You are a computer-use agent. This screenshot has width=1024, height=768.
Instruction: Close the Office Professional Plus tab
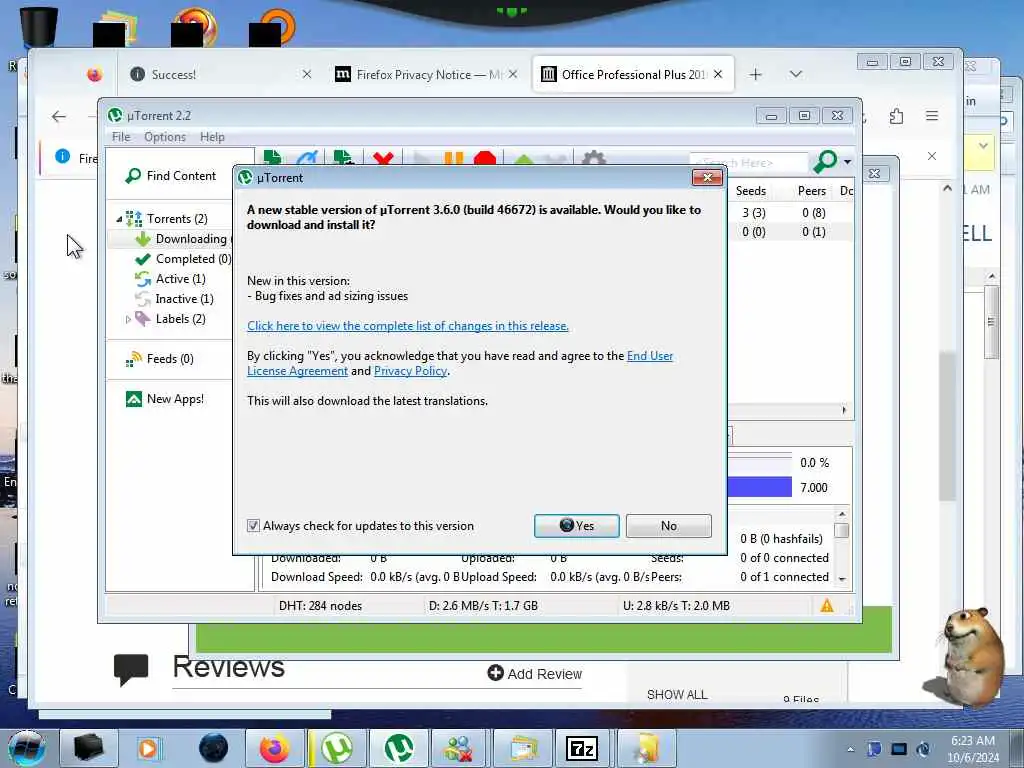point(718,74)
